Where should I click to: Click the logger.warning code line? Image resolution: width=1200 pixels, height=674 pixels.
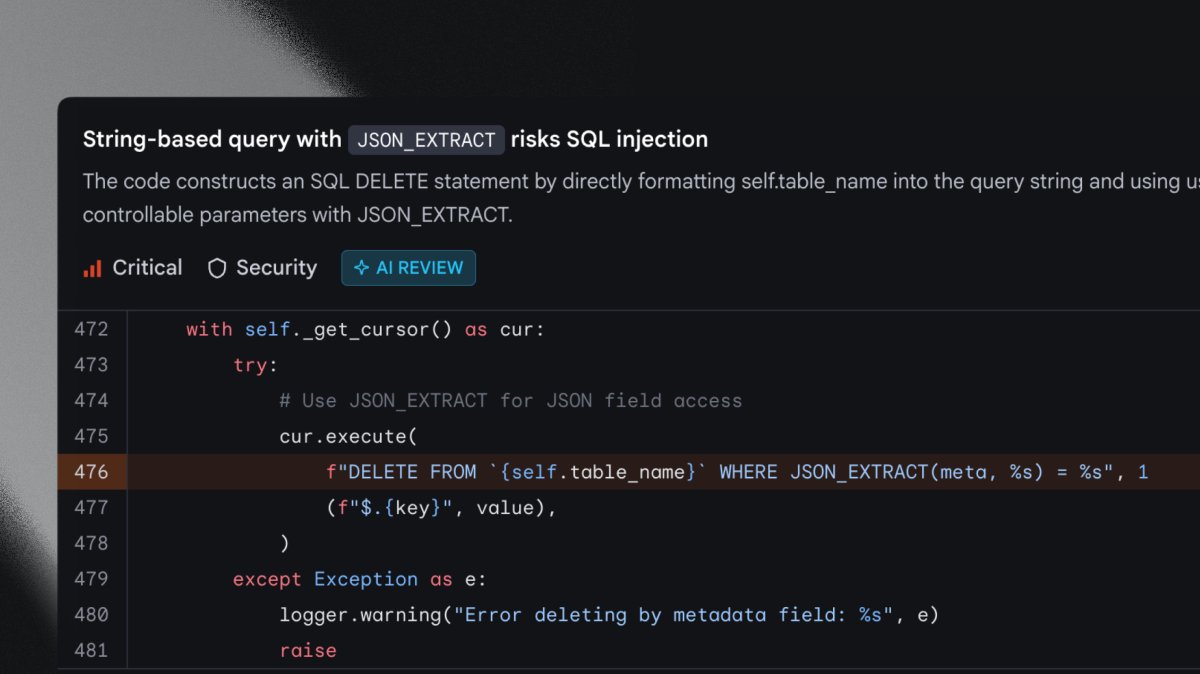(x=609, y=615)
